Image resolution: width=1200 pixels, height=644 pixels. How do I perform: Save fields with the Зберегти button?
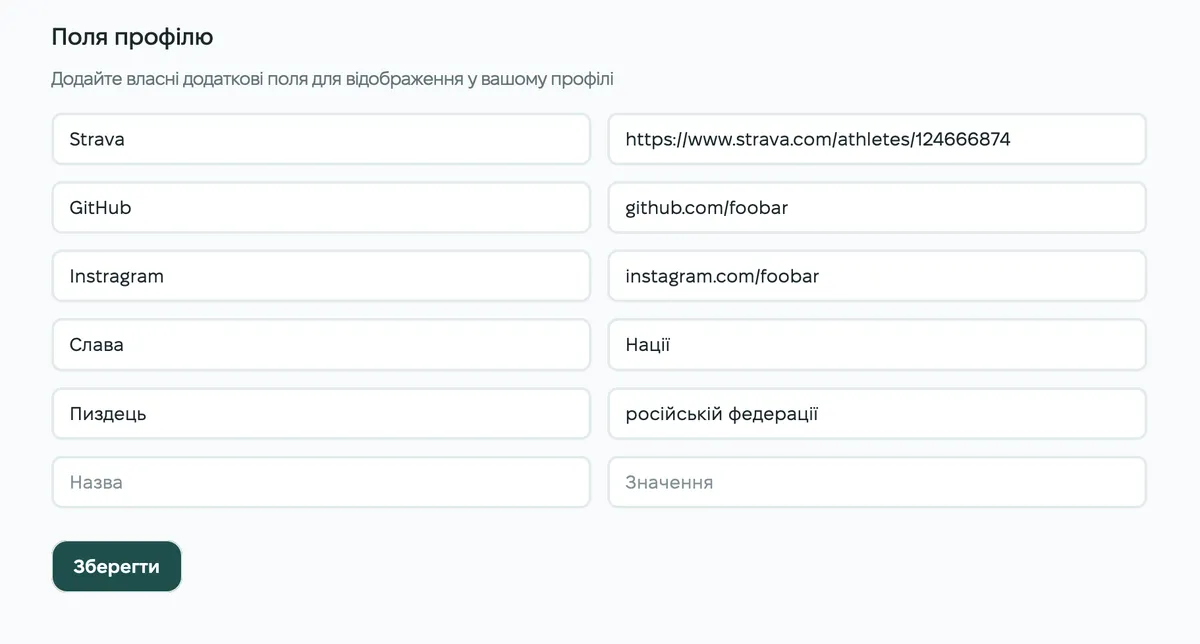pos(117,567)
